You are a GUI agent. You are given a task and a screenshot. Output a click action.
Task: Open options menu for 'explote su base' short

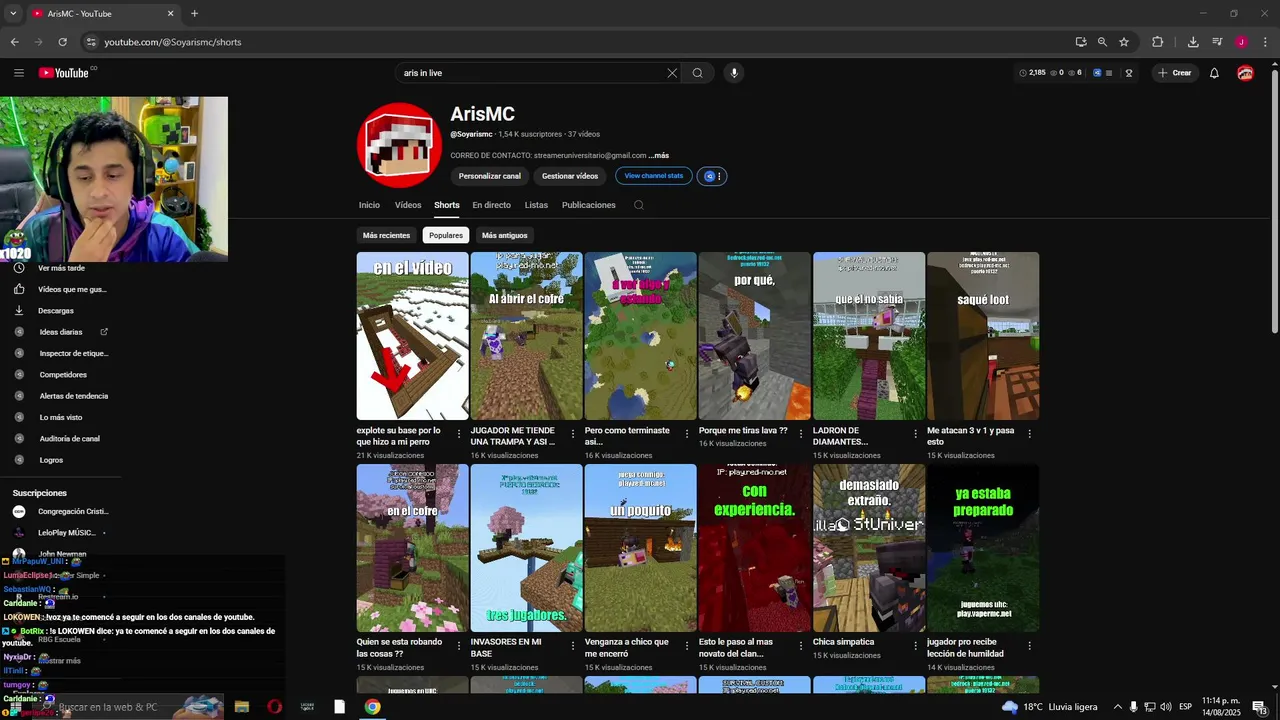coord(459,434)
